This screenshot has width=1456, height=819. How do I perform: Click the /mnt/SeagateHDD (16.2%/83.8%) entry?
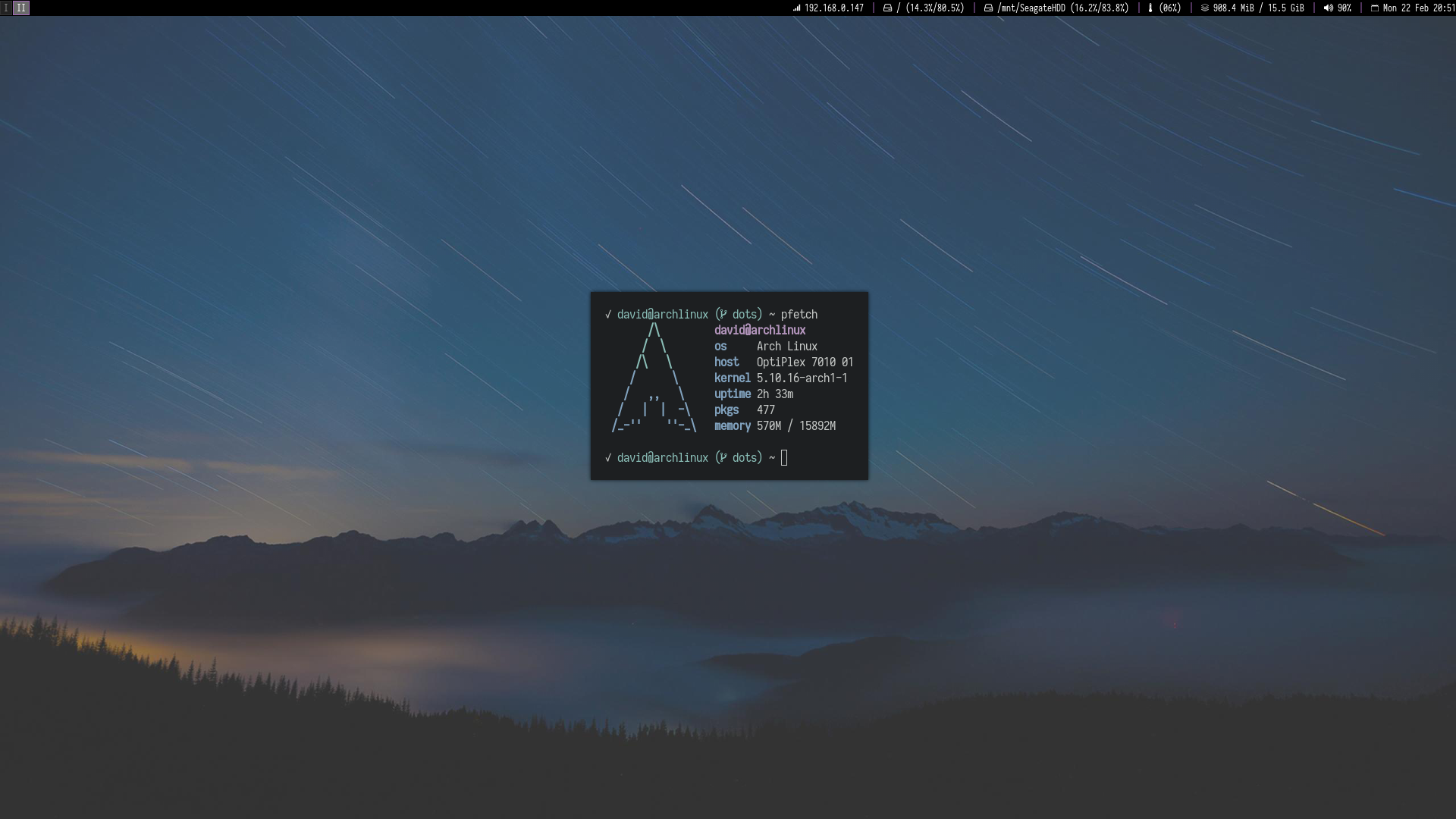[x=1063, y=8]
